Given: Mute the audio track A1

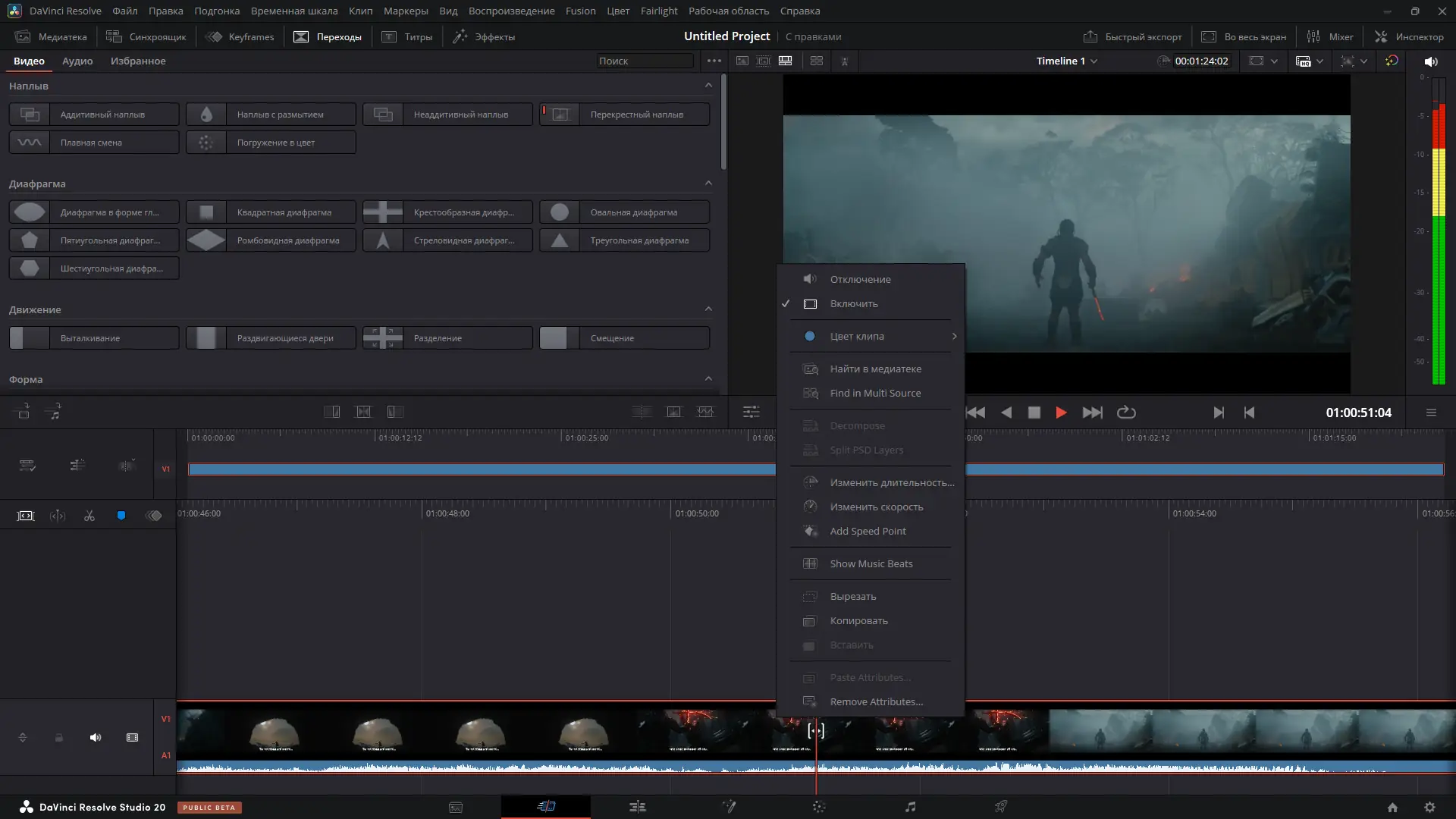Looking at the screenshot, I should [x=95, y=737].
